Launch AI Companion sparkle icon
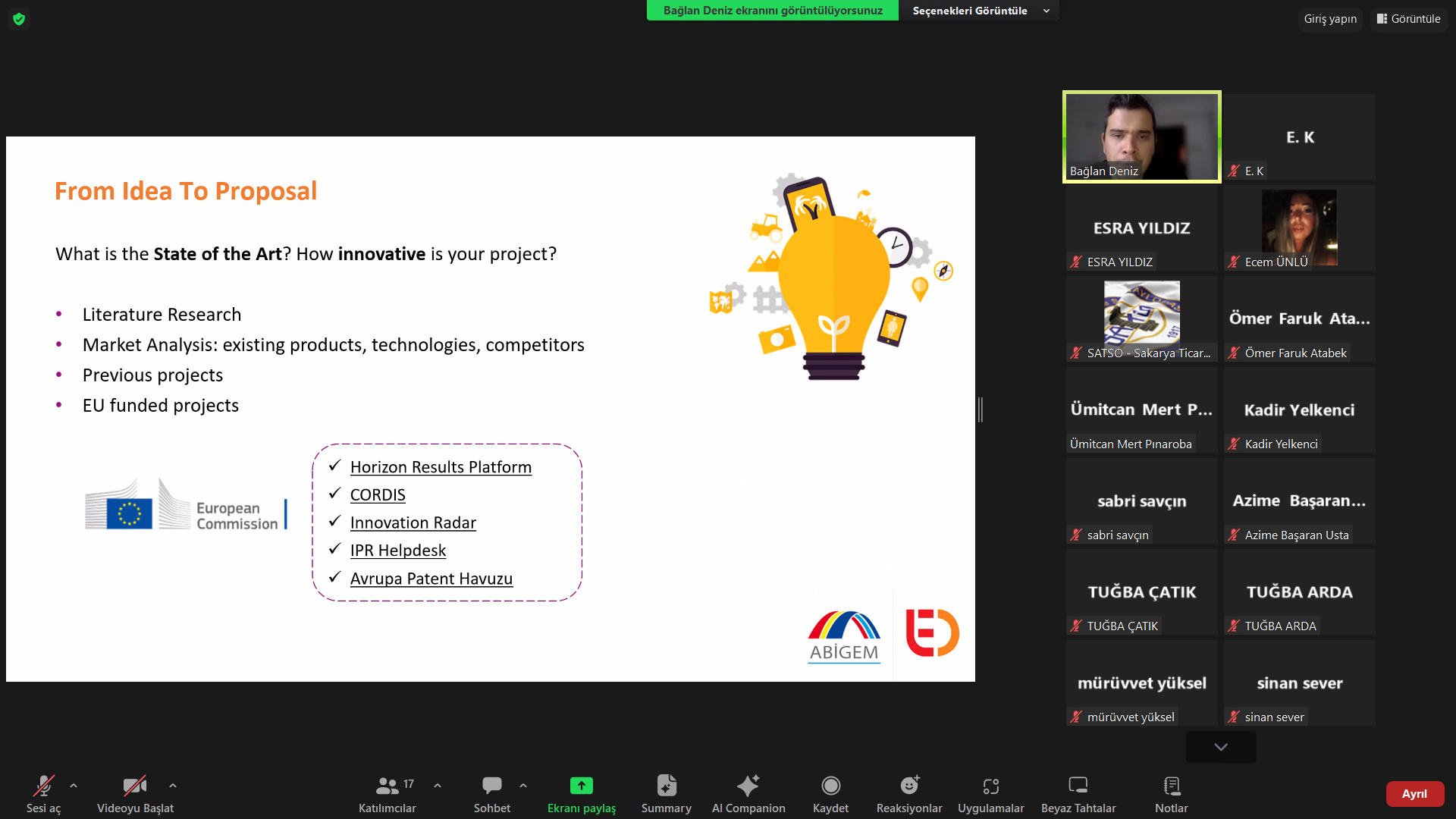 748,786
